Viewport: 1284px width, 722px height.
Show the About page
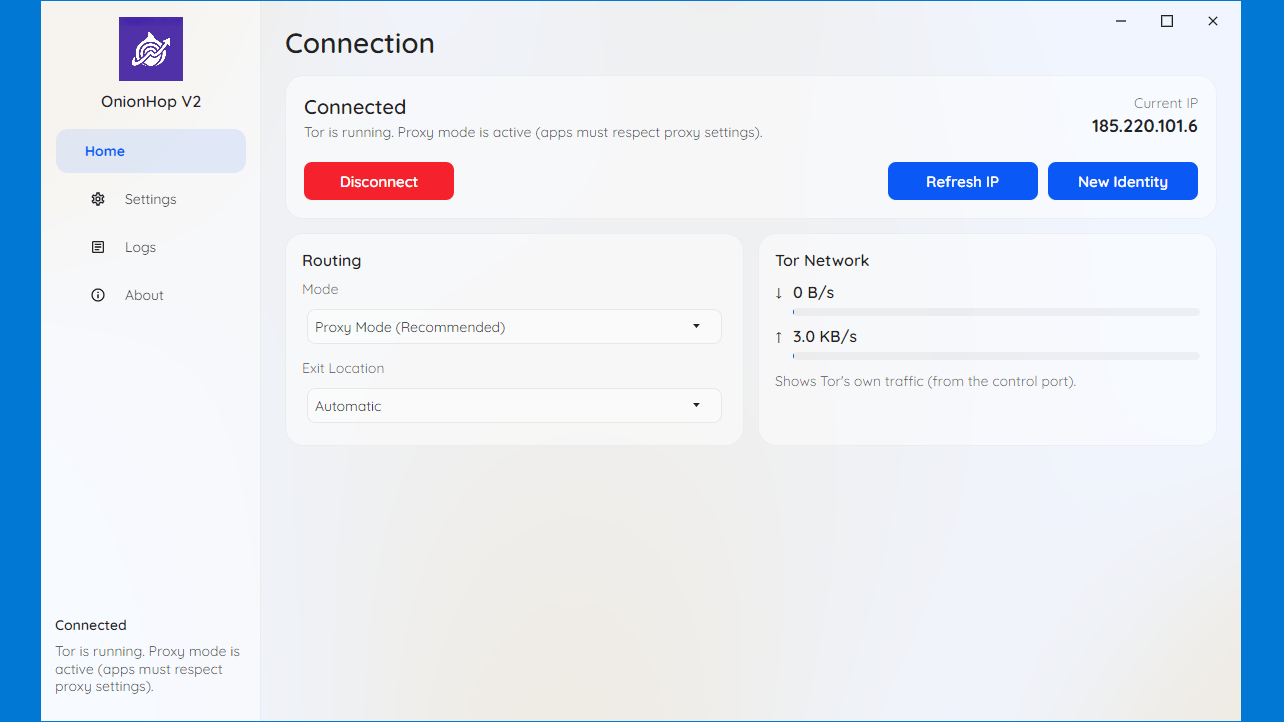pos(144,295)
